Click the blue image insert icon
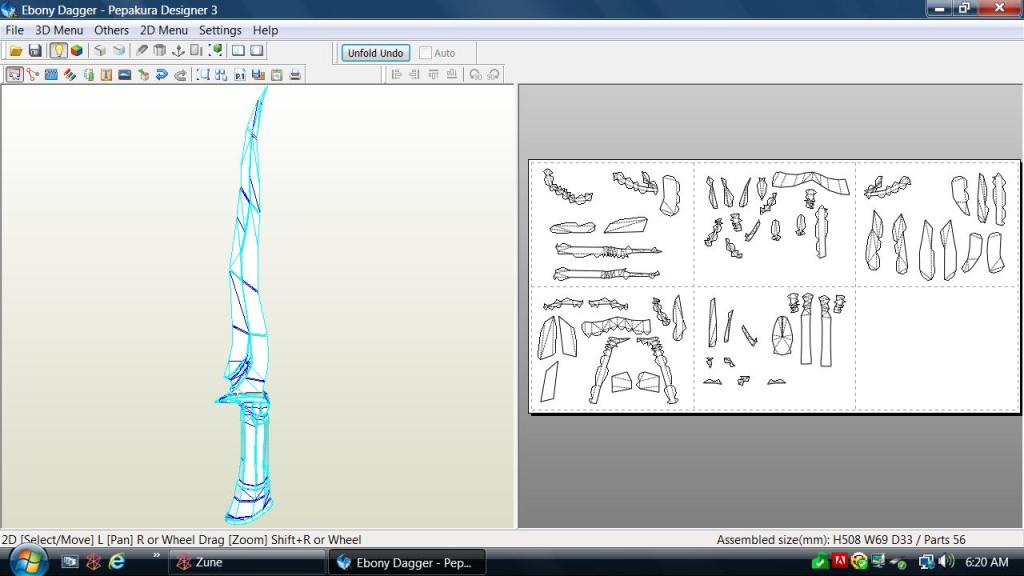Viewport: 1024px width, 576px height. coord(125,74)
